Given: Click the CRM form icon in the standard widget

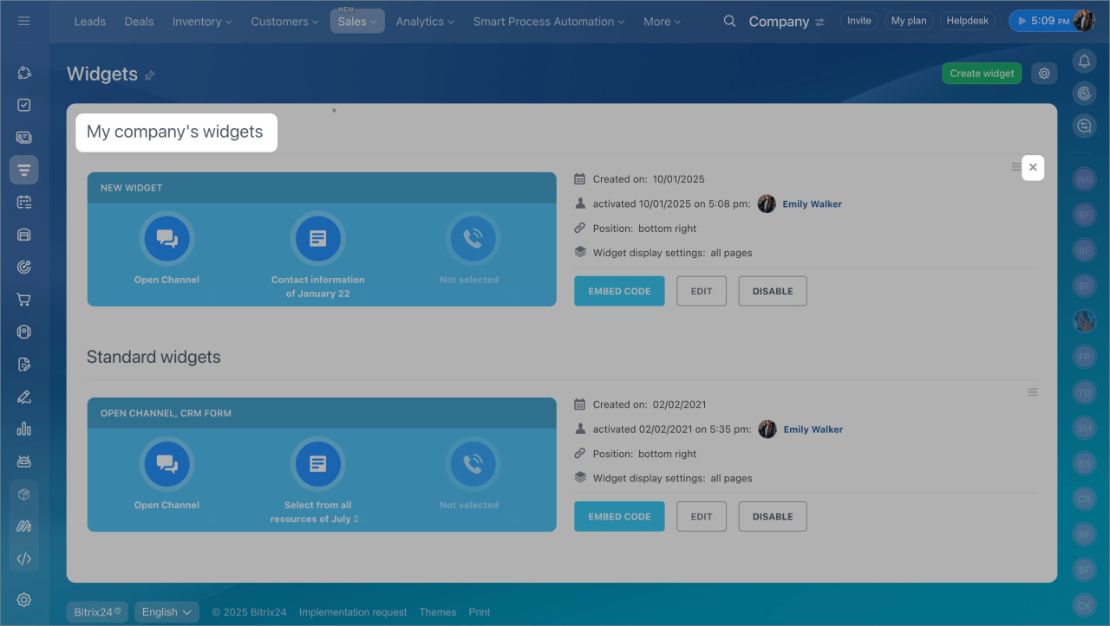Looking at the screenshot, I should click(x=318, y=464).
